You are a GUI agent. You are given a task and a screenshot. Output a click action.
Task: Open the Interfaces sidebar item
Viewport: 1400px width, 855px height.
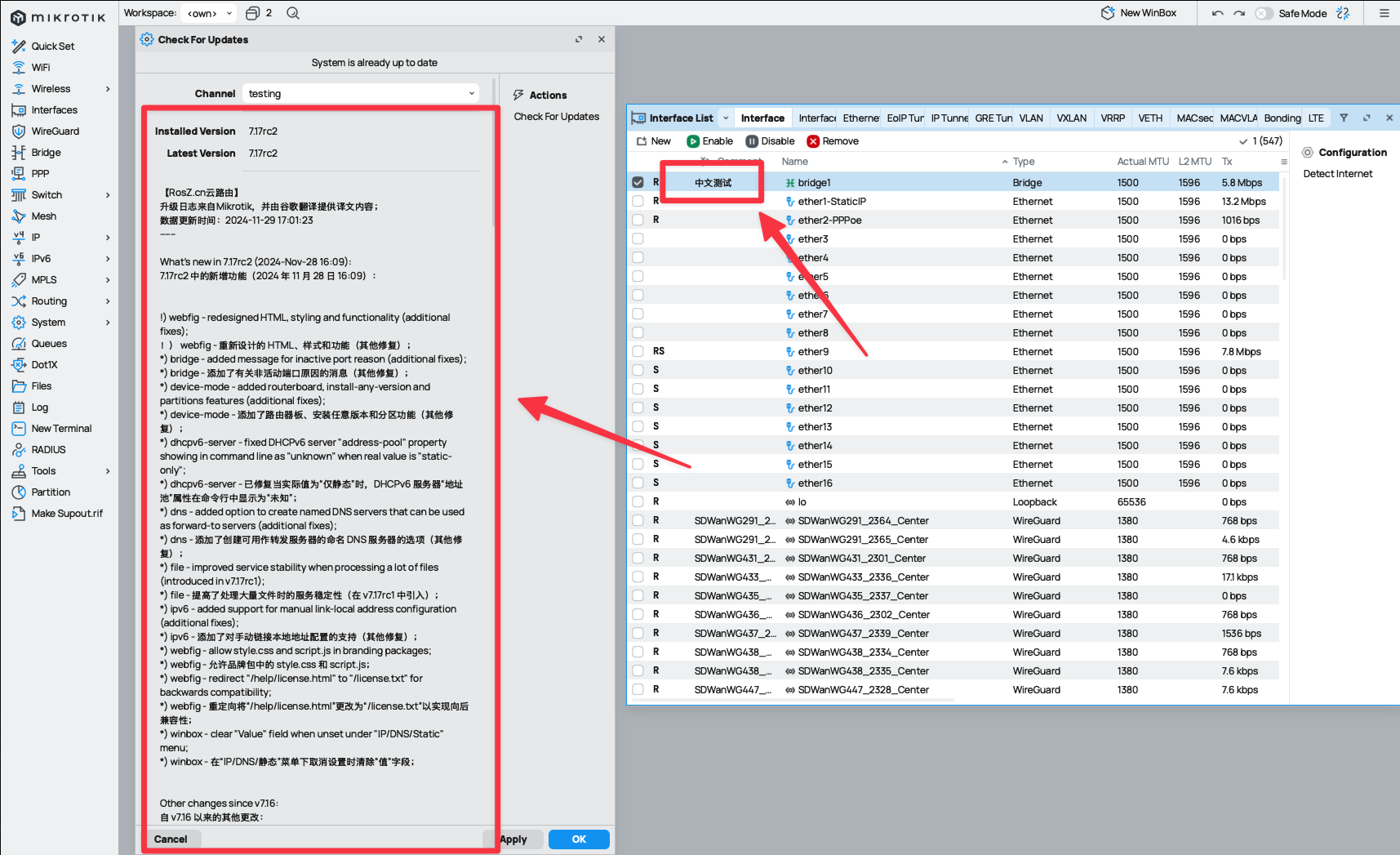(54, 110)
